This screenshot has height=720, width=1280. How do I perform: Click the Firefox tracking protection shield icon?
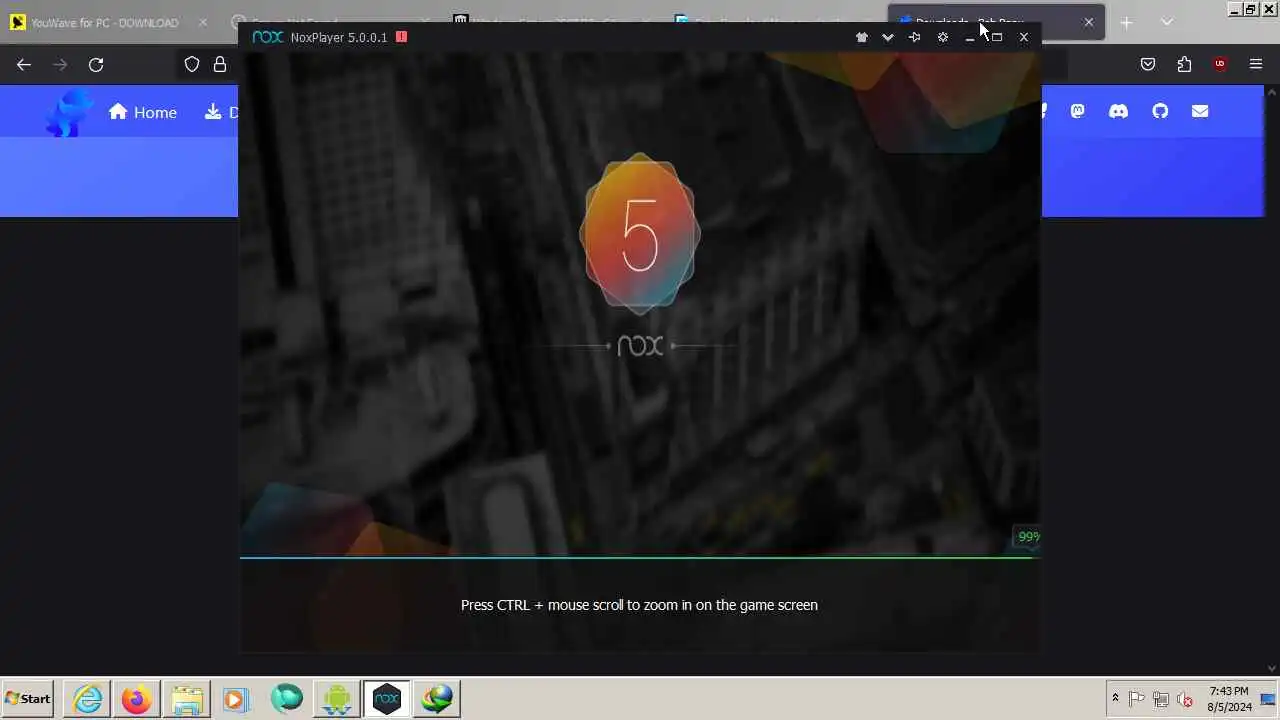(192, 64)
